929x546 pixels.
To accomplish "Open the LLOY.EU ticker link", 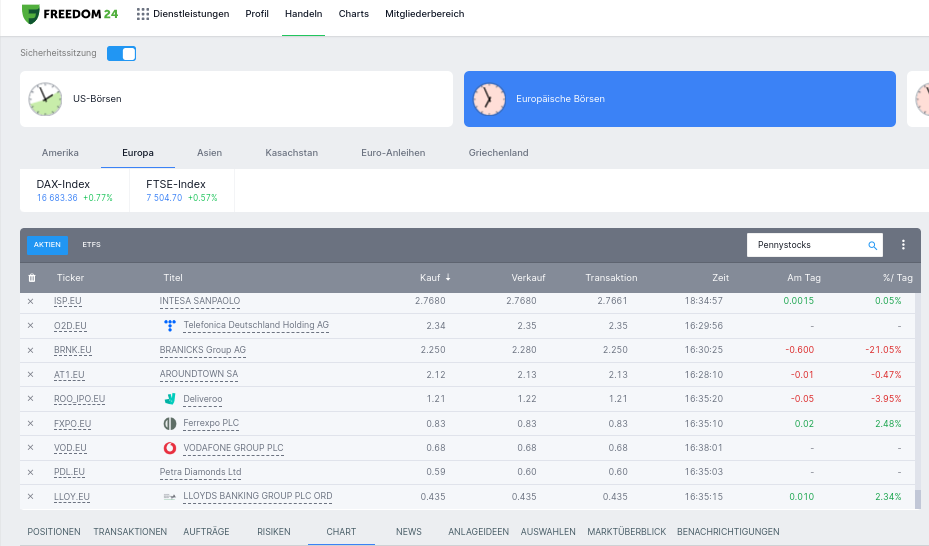I will (x=72, y=497).
